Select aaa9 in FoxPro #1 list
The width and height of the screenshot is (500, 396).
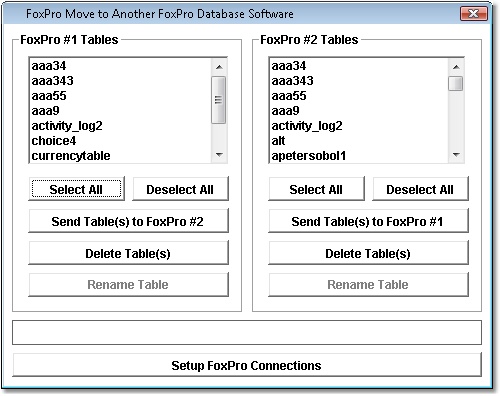(x=121, y=111)
